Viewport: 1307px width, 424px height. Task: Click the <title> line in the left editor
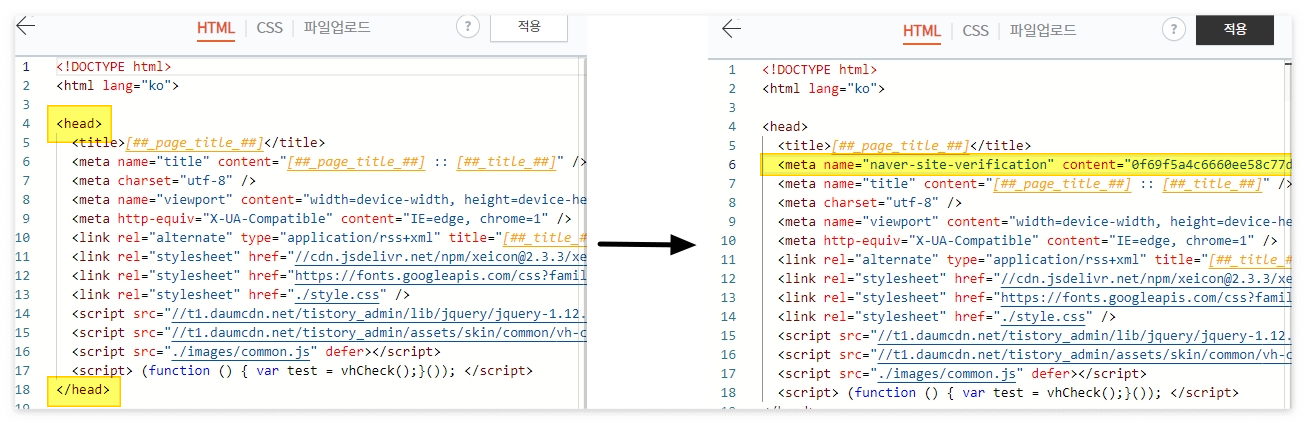click(198, 143)
